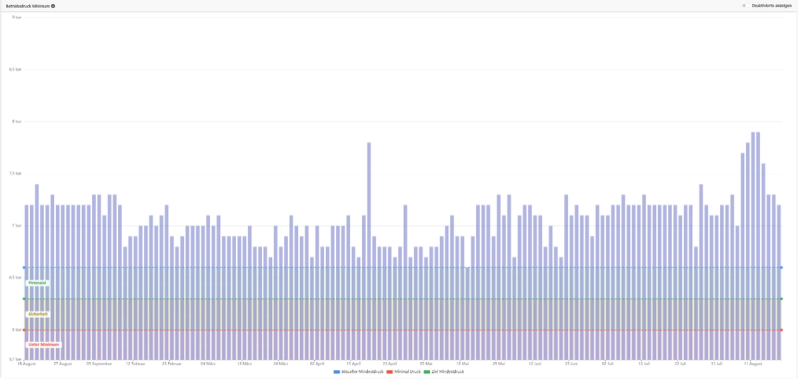Click the 02 Juli axis label
Image resolution: width=800 pixels, height=380 pixels.
(x=608, y=364)
